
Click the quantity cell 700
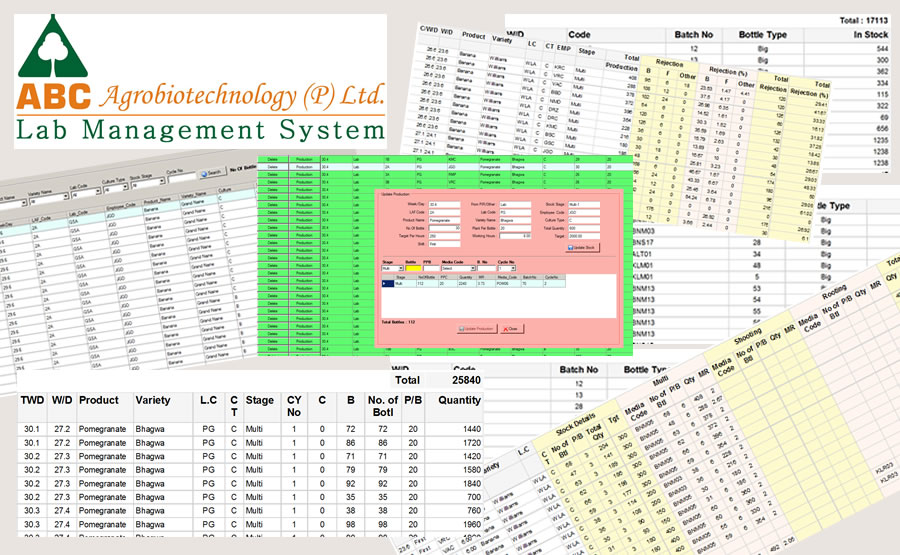click(x=474, y=497)
